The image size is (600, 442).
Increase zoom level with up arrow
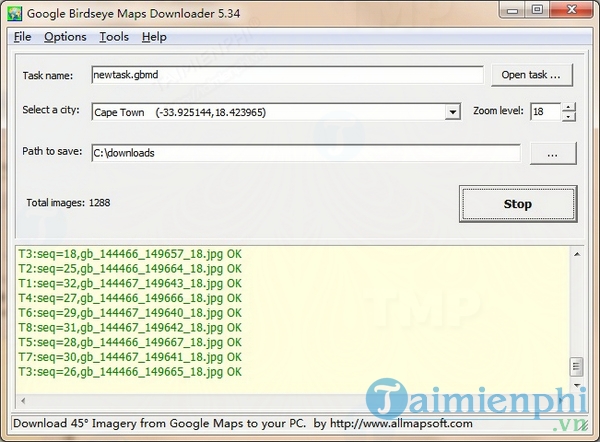[x=569, y=107]
